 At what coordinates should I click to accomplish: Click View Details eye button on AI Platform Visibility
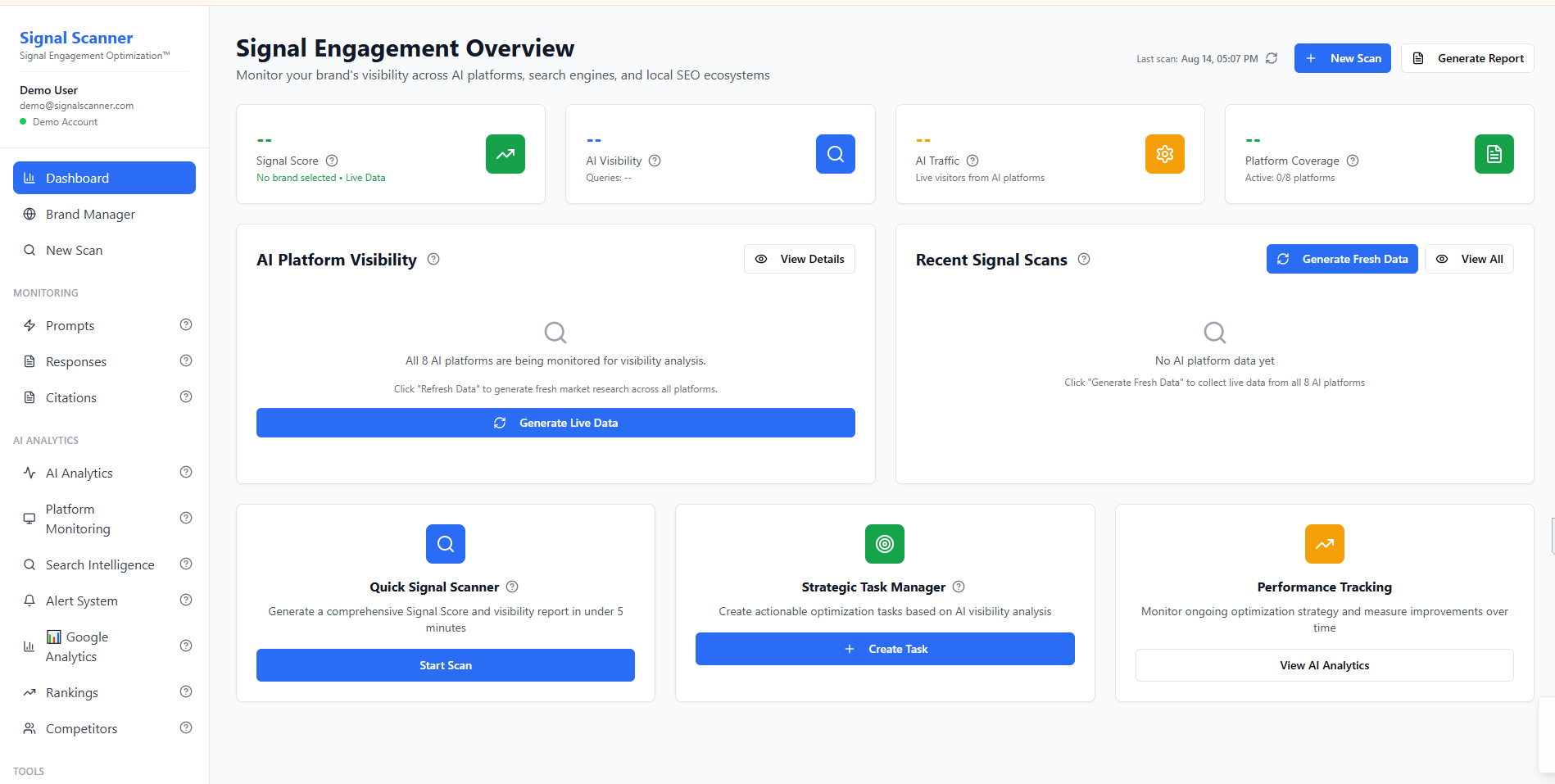pyautogui.click(x=799, y=258)
